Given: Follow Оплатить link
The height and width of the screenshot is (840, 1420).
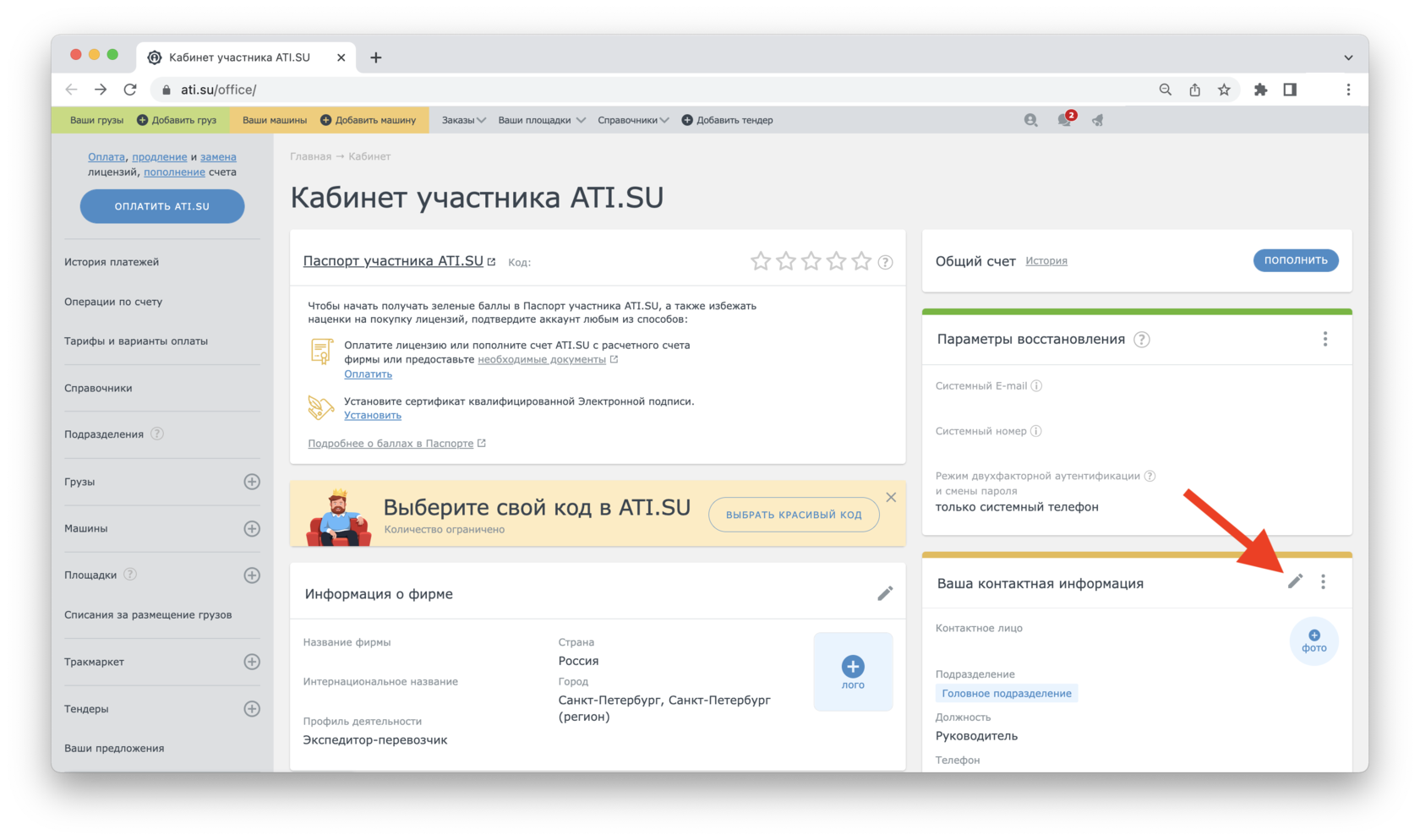Looking at the screenshot, I should 368,374.
